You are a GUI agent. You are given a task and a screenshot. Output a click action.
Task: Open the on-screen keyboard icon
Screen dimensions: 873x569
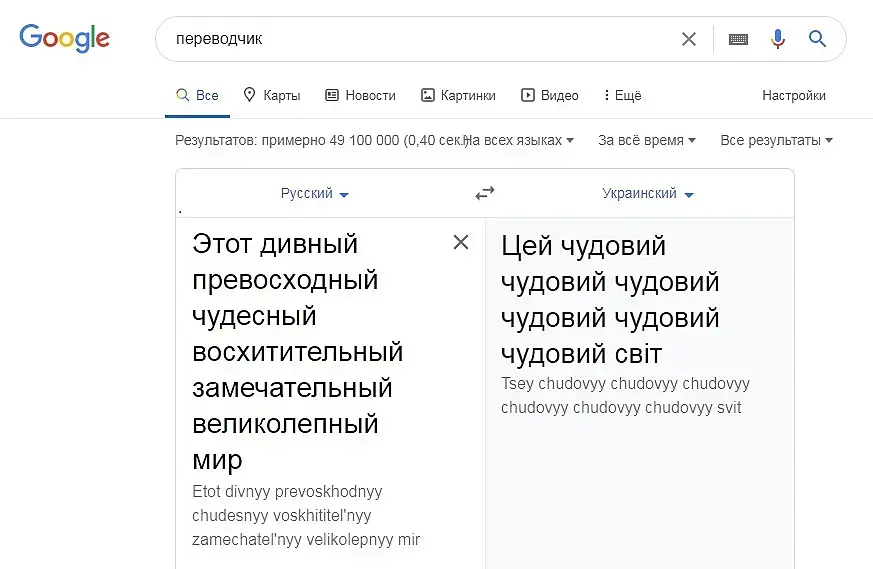pyautogui.click(x=738, y=39)
